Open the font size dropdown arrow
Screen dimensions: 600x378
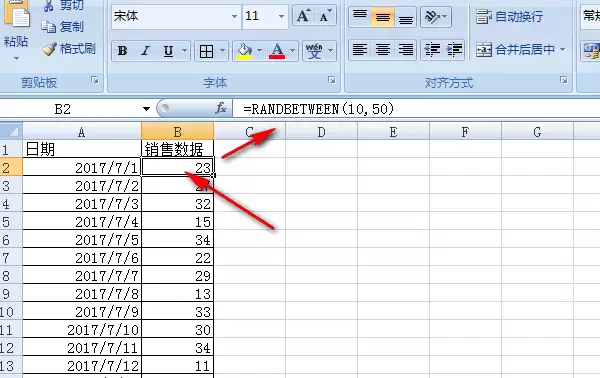(x=282, y=16)
